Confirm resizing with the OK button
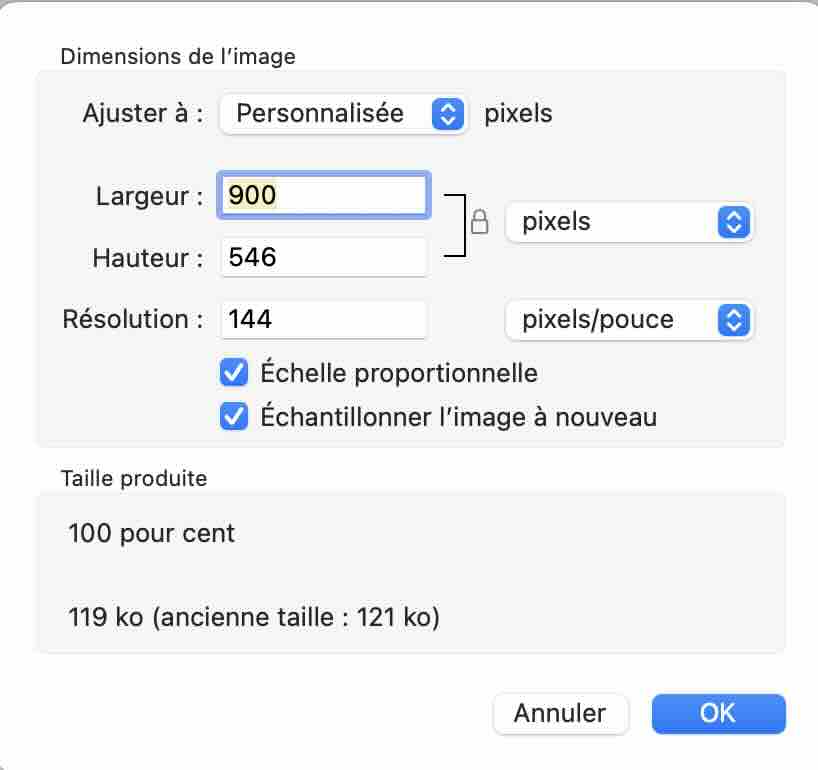818x770 pixels. (x=718, y=713)
